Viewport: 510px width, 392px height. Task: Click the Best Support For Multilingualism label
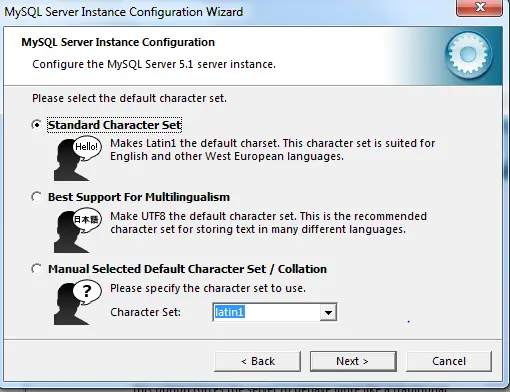coord(139,197)
